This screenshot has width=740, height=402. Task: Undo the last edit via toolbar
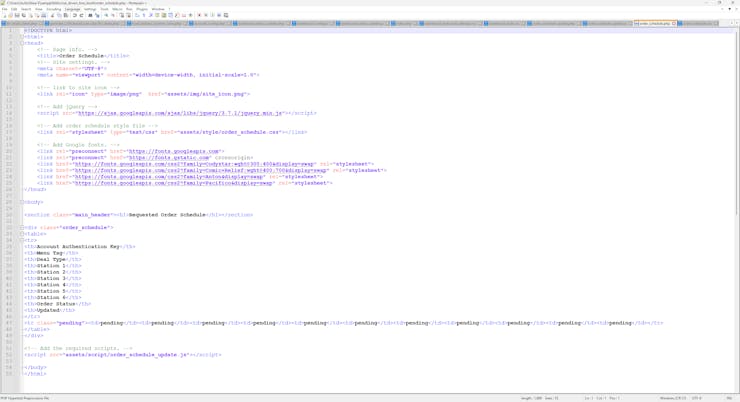click(x=75, y=15)
